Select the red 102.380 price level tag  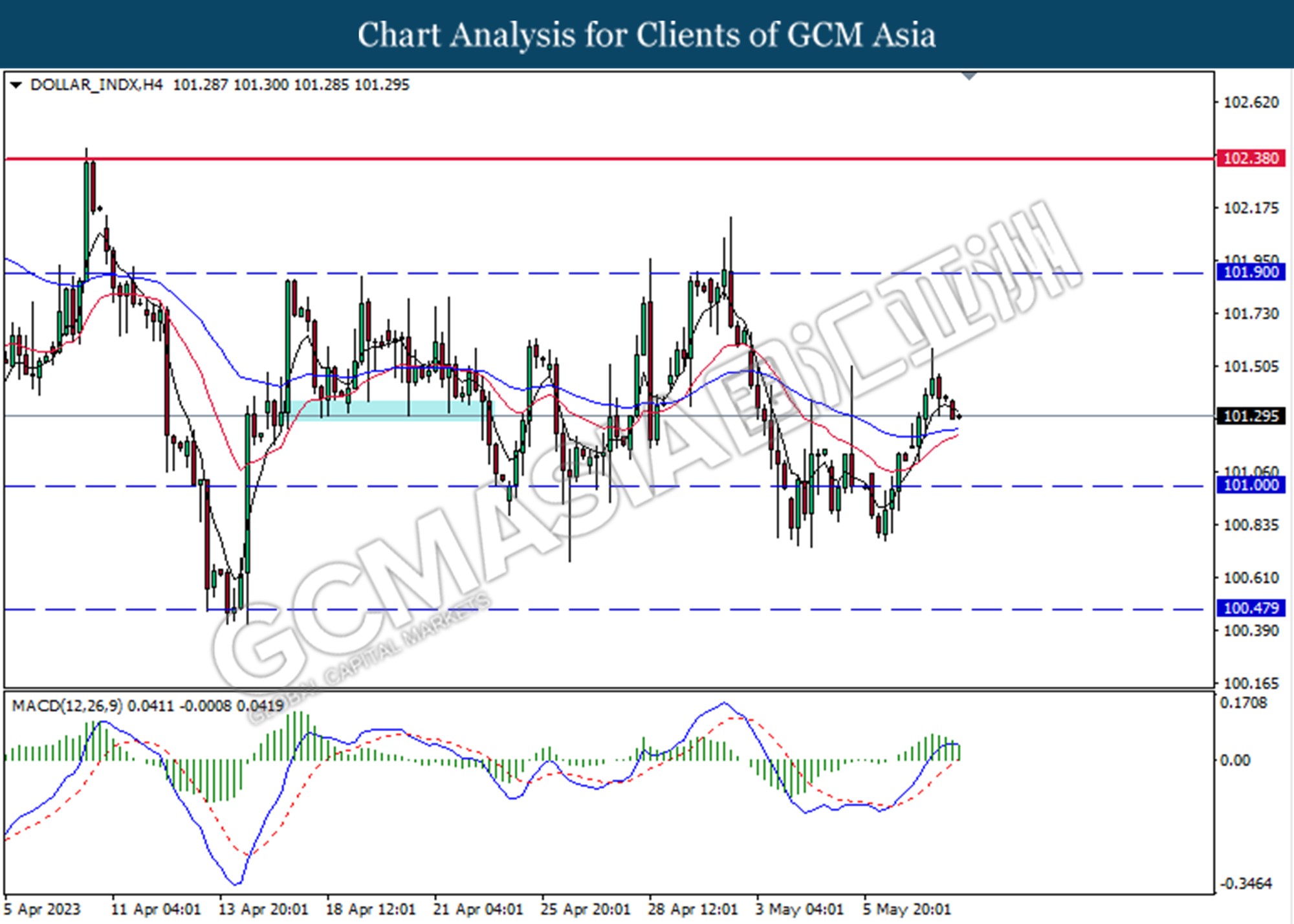[1251, 159]
